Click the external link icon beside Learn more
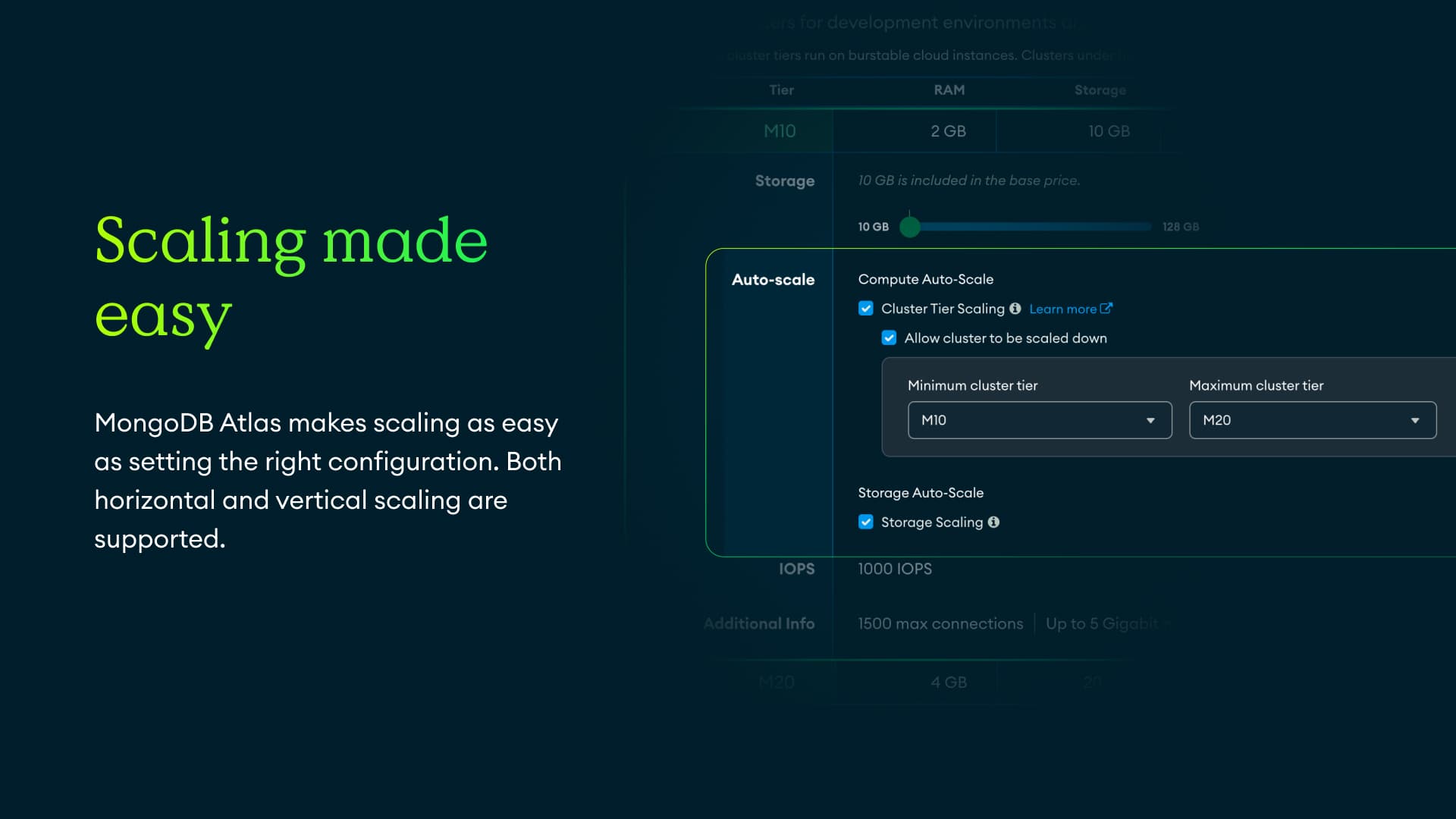This screenshot has width=1456, height=819. (x=1106, y=308)
